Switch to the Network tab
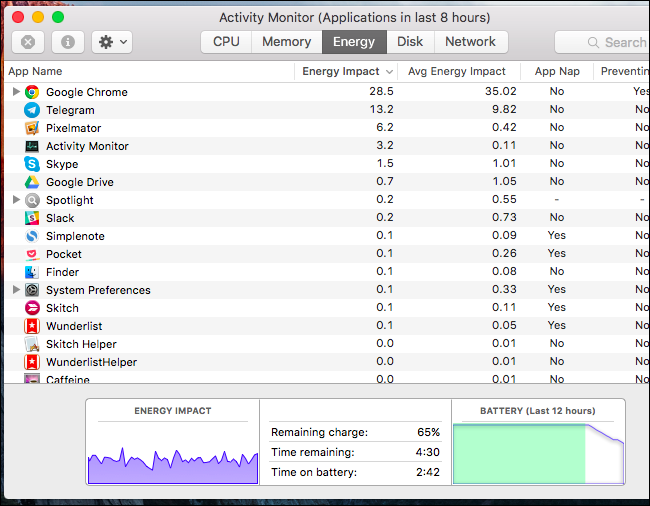The width and height of the screenshot is (650, 506). [470, 42]
